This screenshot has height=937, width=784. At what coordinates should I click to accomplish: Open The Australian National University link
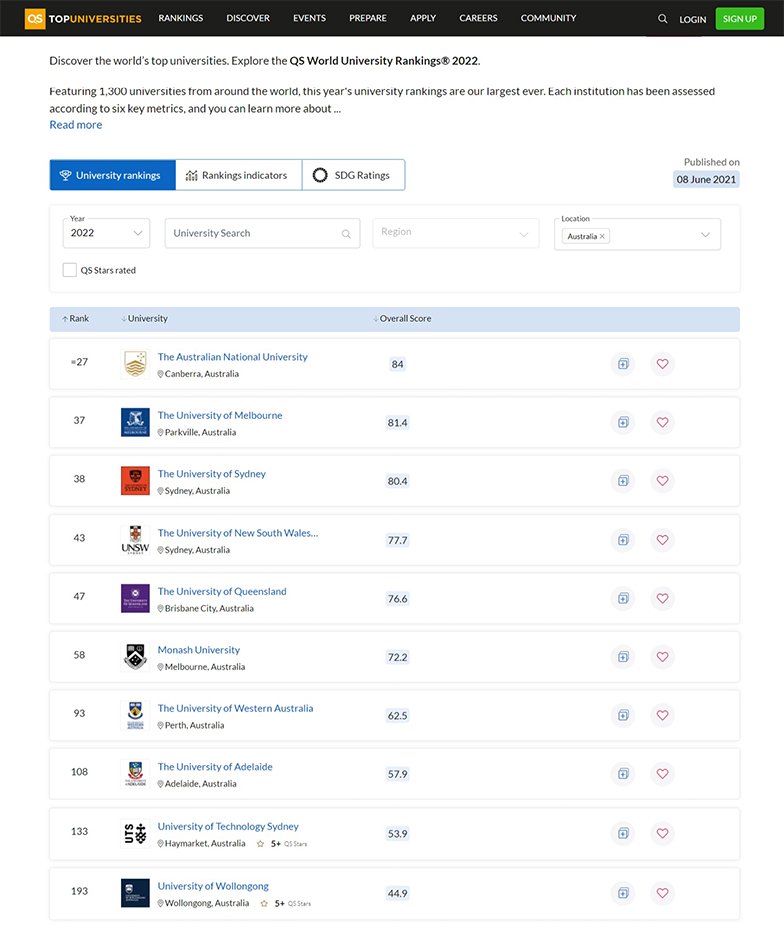point(232,357)
